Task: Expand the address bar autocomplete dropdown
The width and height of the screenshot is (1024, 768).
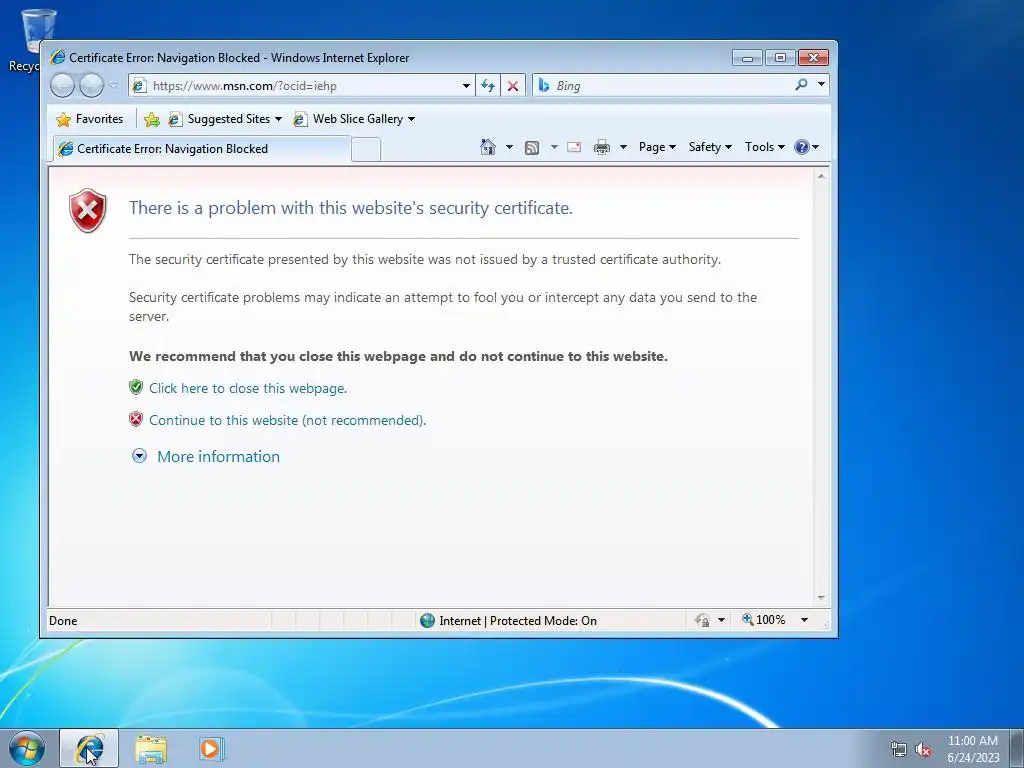Action: [466, 86]
